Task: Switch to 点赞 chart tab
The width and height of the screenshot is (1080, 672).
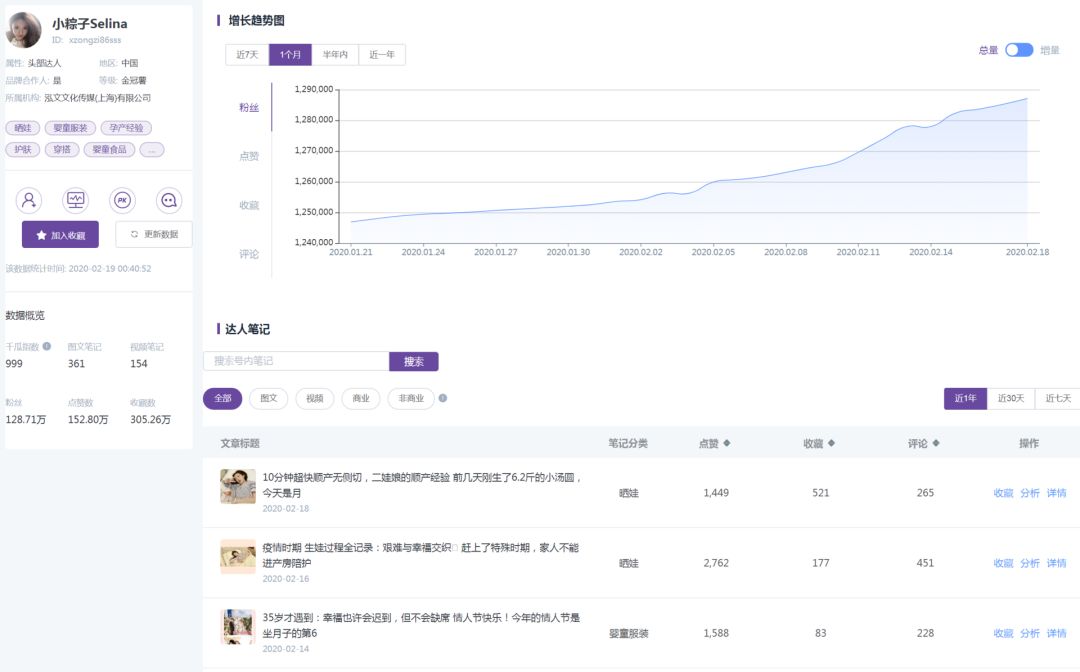Action: pos(249,156)
